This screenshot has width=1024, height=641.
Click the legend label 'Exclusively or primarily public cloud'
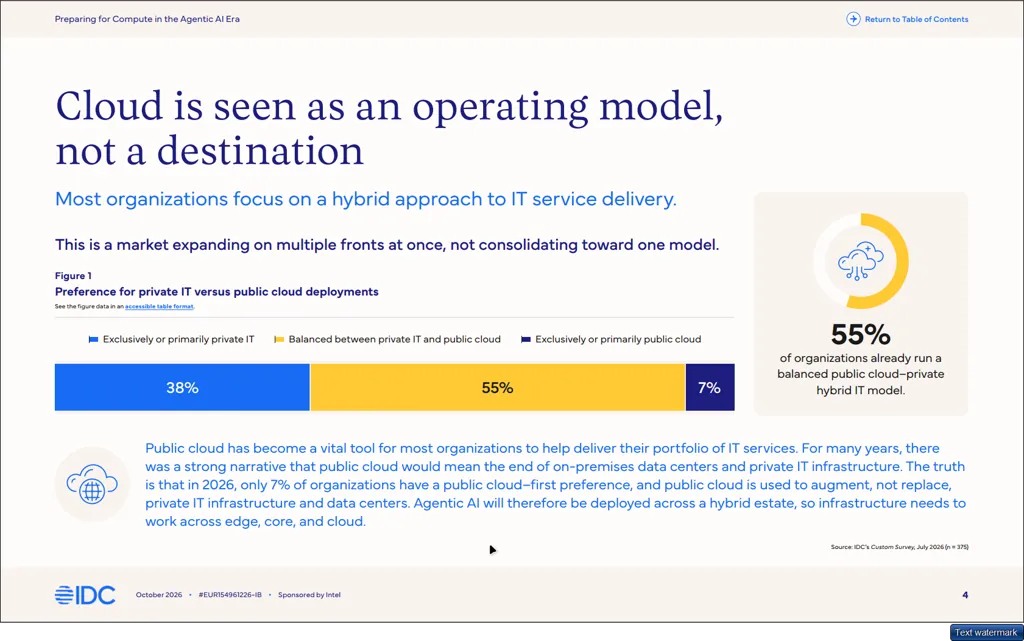[618, 339]
